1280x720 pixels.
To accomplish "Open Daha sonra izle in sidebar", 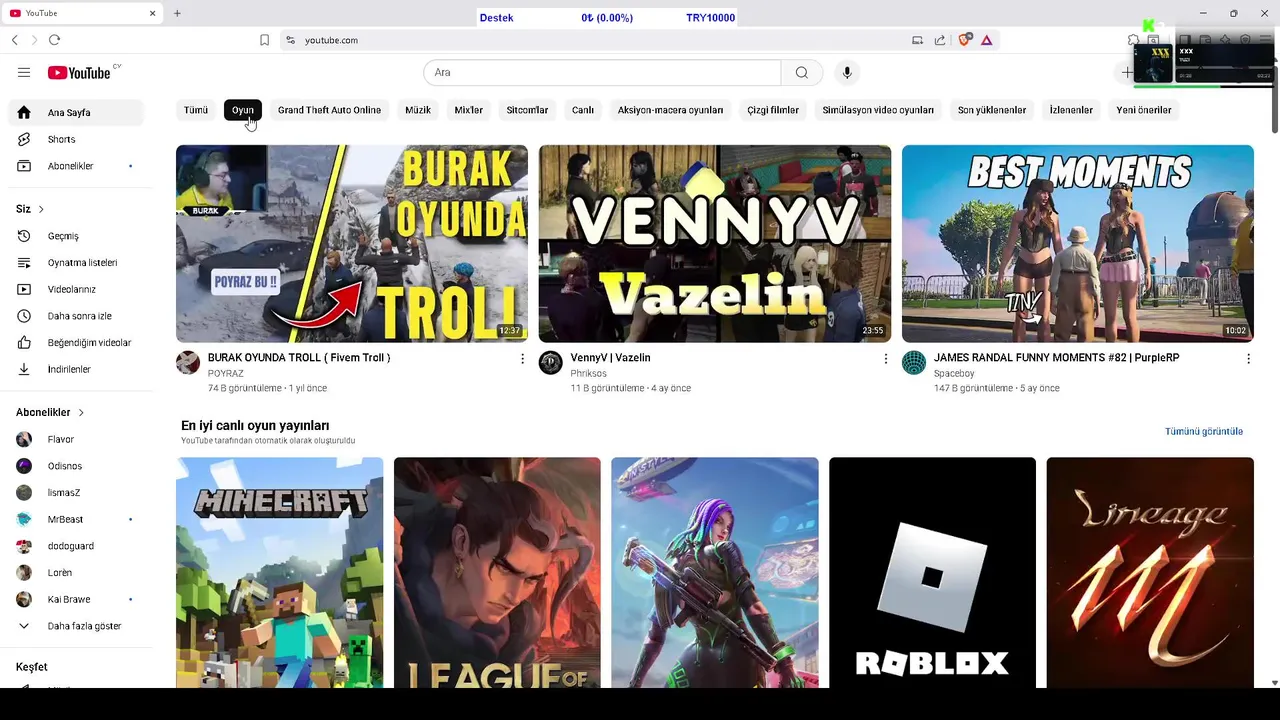I will (x=77, y=316).
